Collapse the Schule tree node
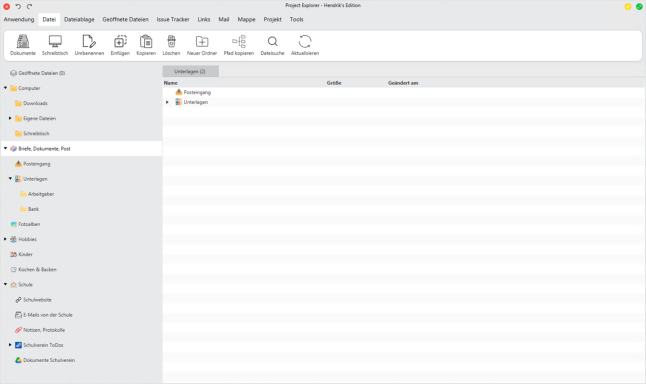646x384 pixels. (x=5, y=284)
